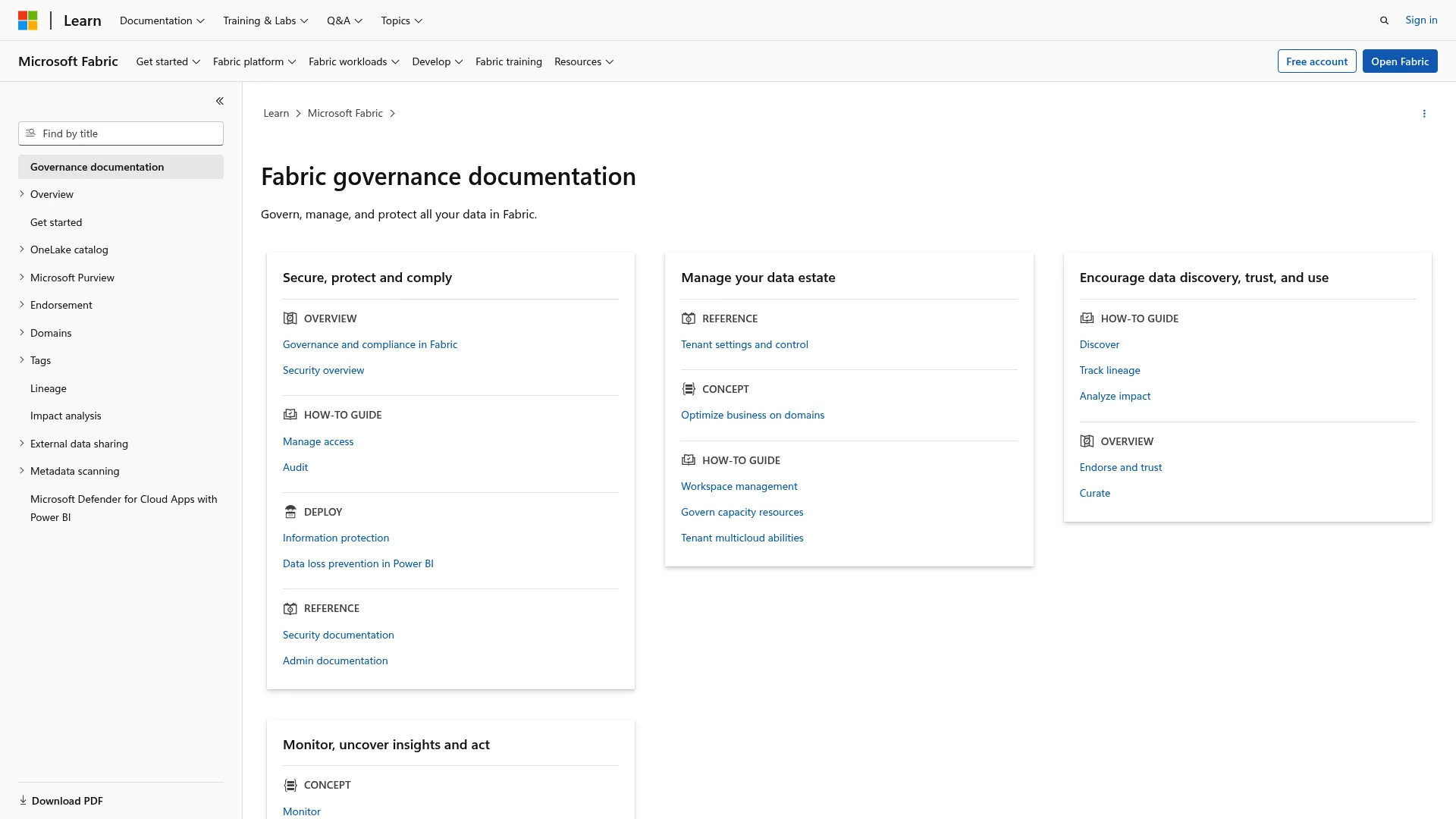1456x819 pixels.
Task: Open the Security overview link
Action: click(323, 370)
